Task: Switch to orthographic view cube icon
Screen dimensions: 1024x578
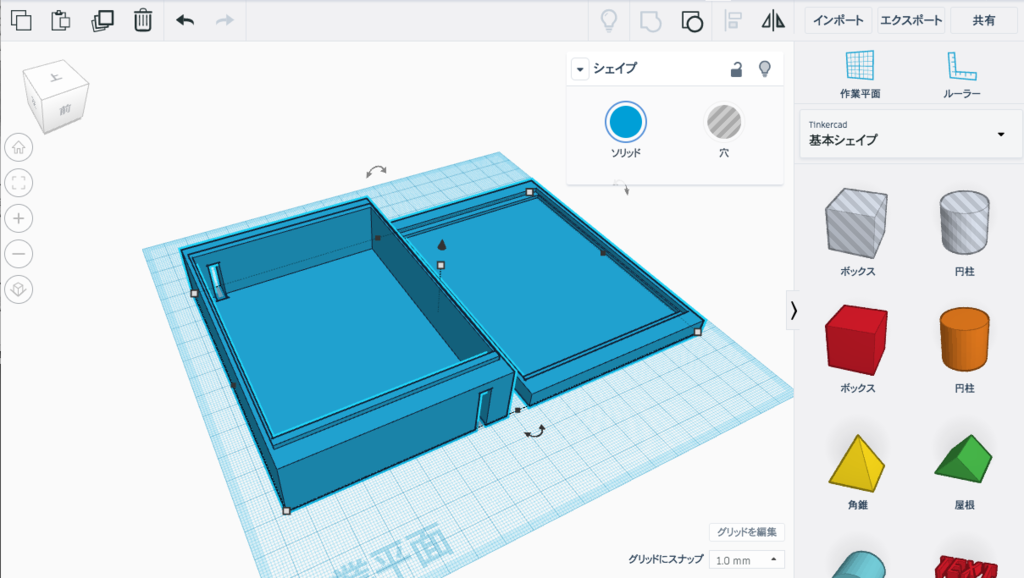Action: point(19,289)
